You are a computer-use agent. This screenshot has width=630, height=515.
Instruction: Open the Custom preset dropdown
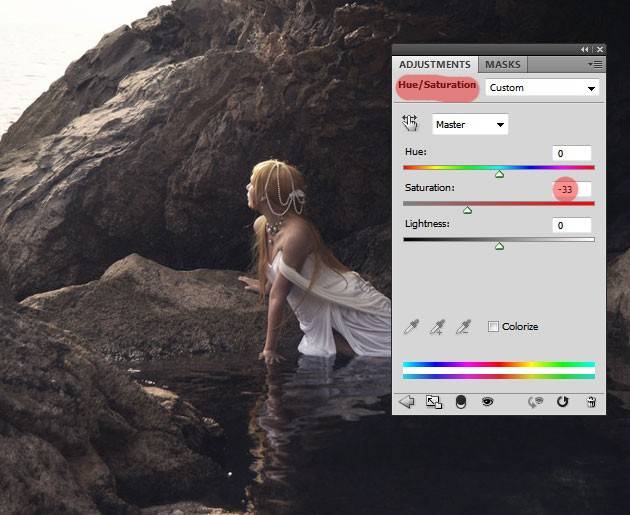pyautogui.click(x=542, y=88)
